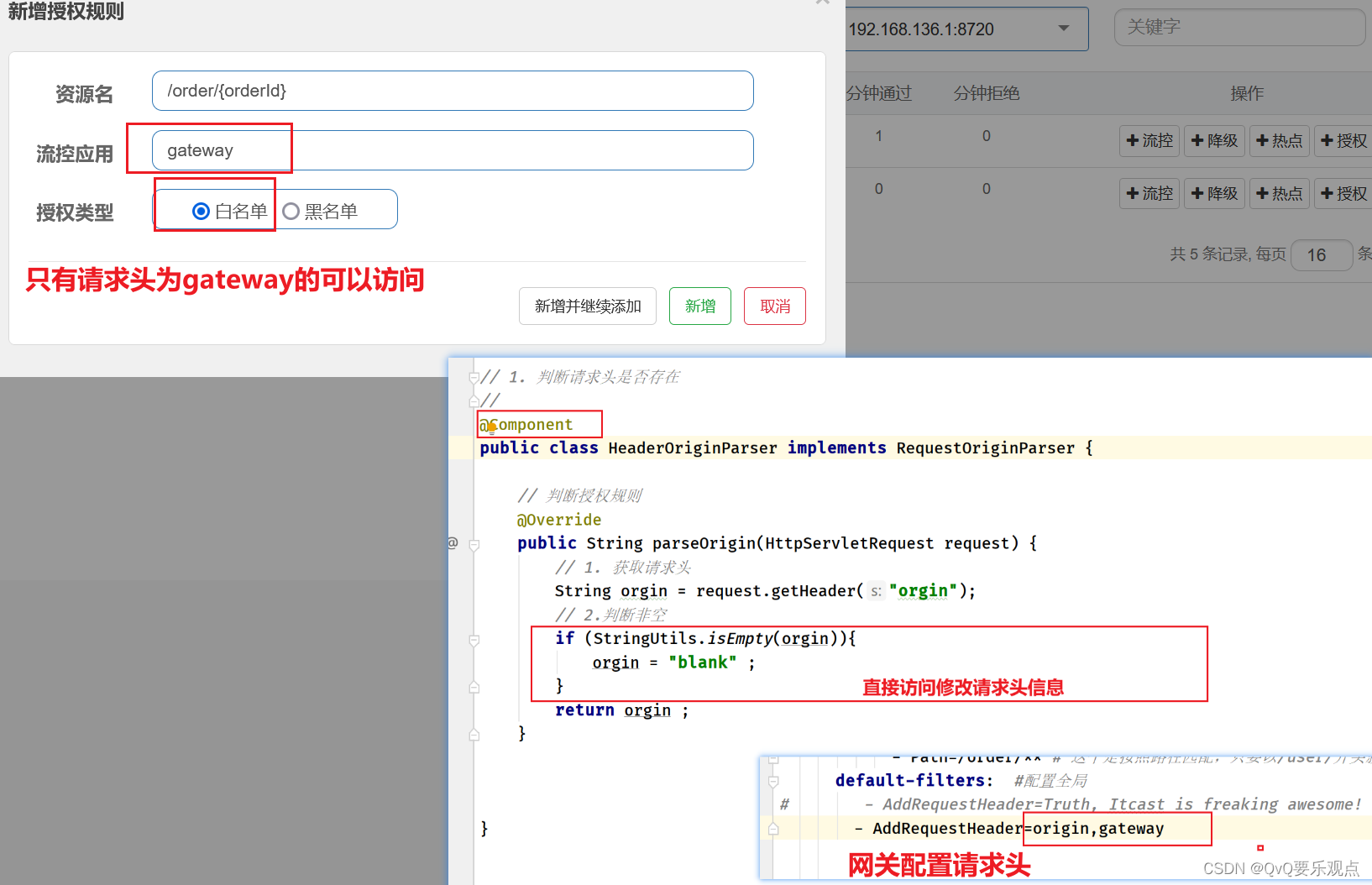1372x885 pixels.
Task: Click 授权 button in the second row
Action: [1343, 194]
